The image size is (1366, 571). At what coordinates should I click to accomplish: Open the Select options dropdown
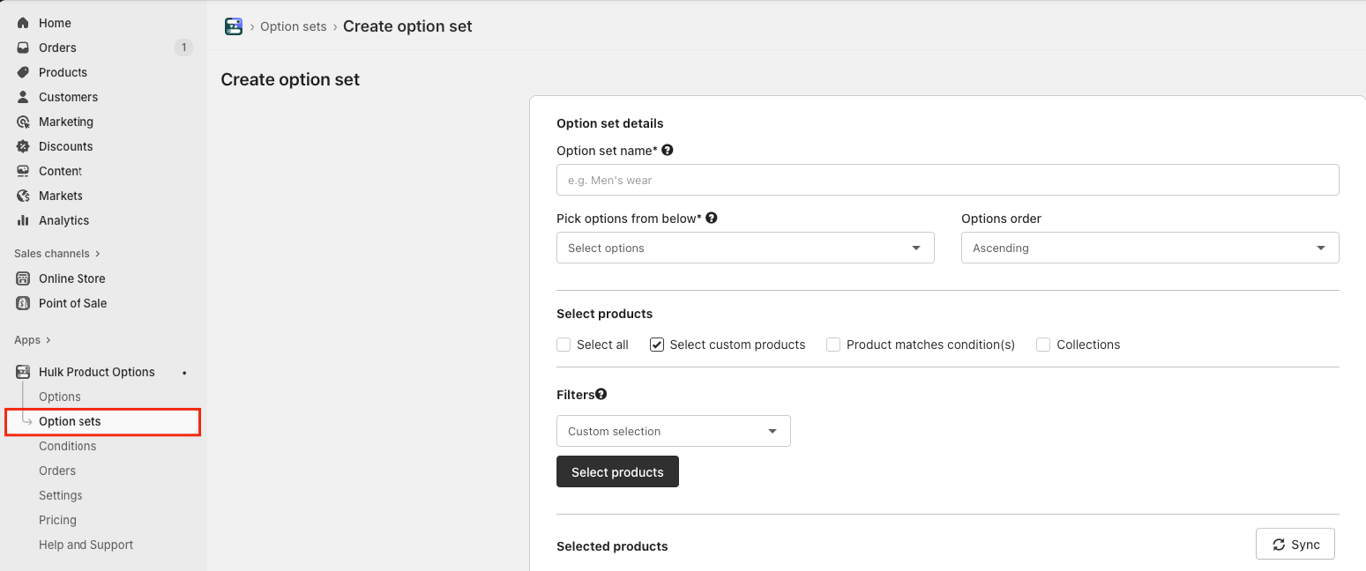point(745,248)
